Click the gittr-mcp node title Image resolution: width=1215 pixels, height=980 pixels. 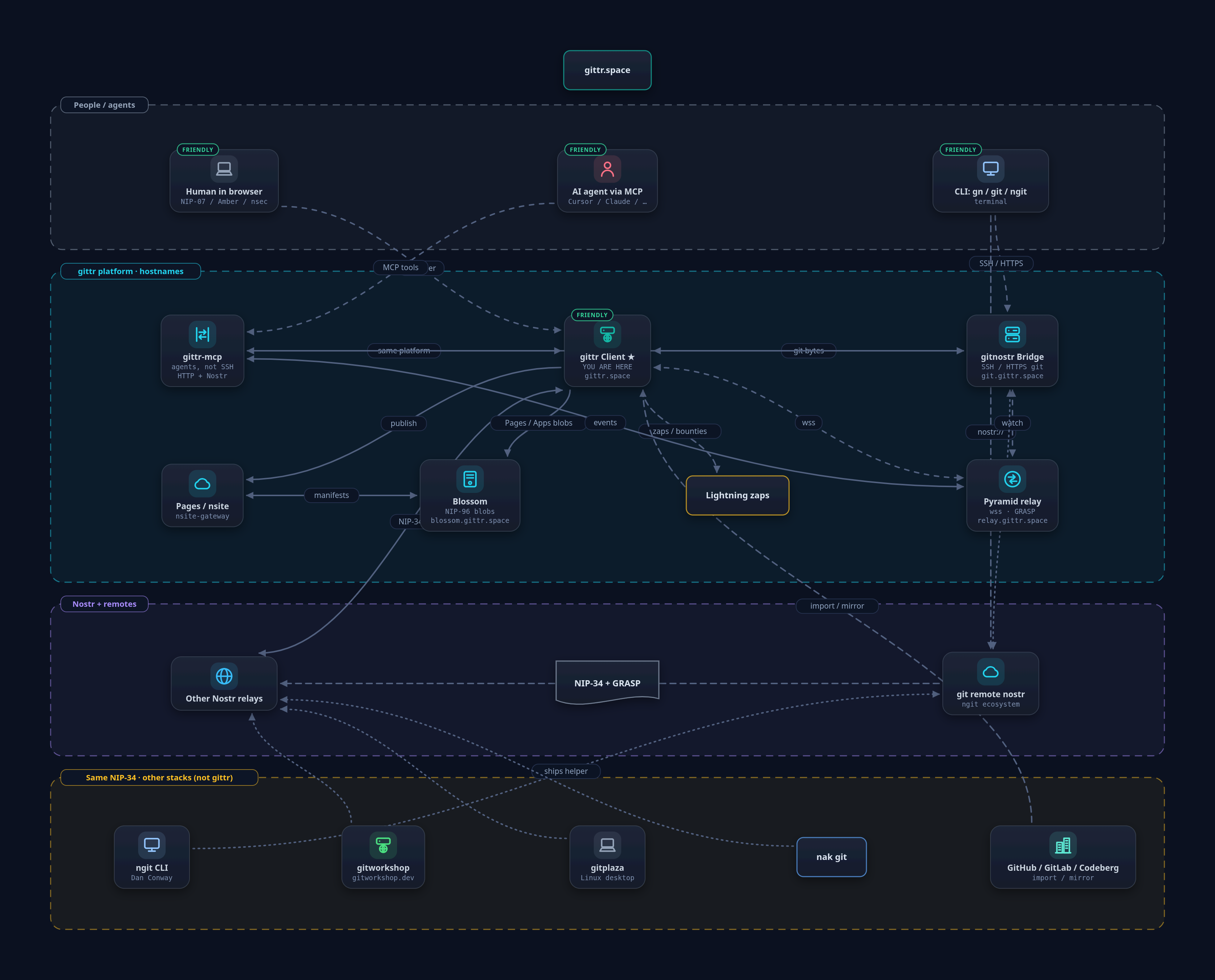[202, 357]
